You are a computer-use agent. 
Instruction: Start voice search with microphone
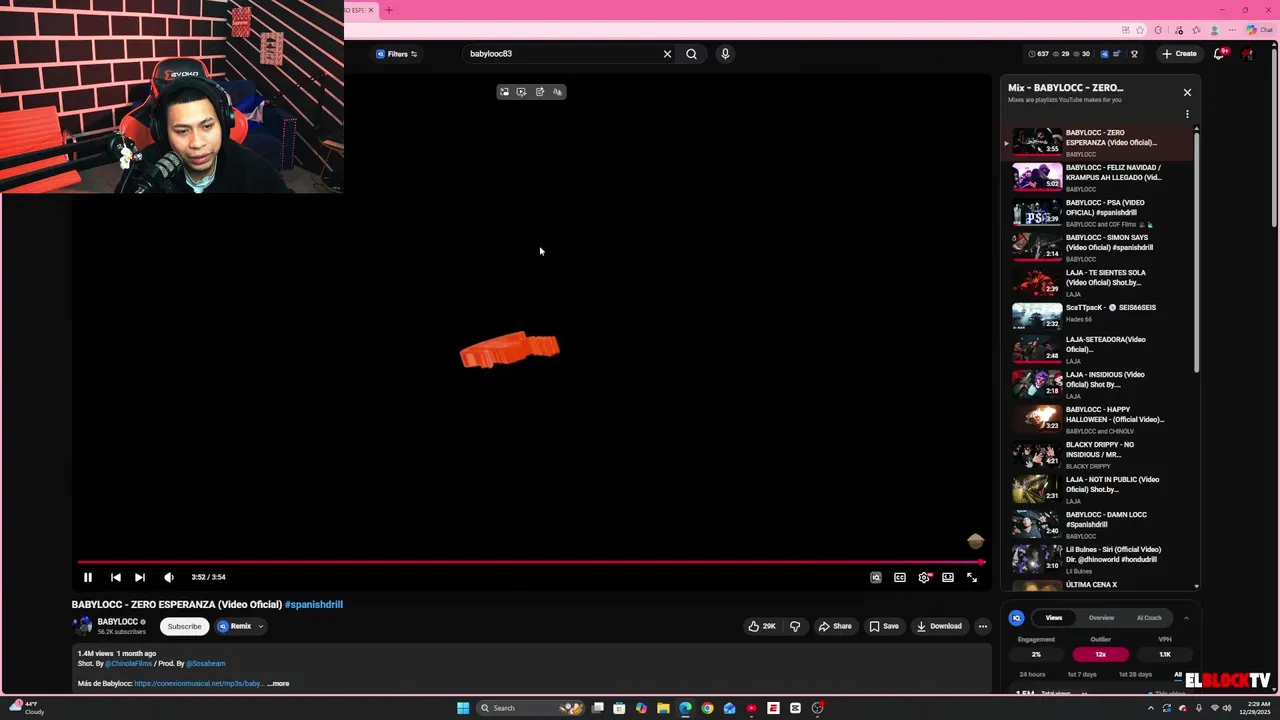point(725,54)
